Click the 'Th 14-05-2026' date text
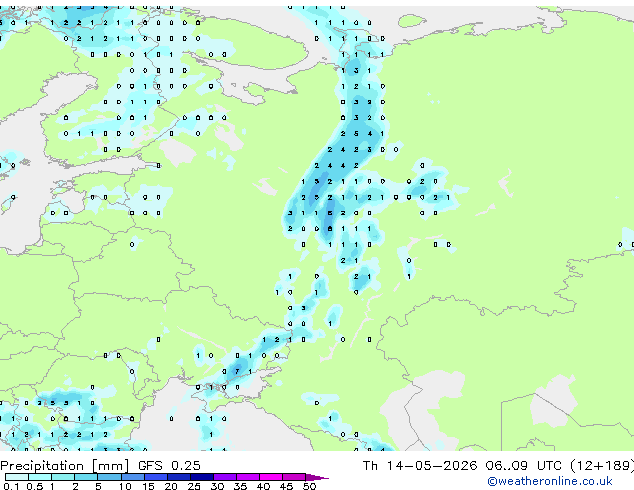This screenshot has width=634, height=490. [420, 466]
